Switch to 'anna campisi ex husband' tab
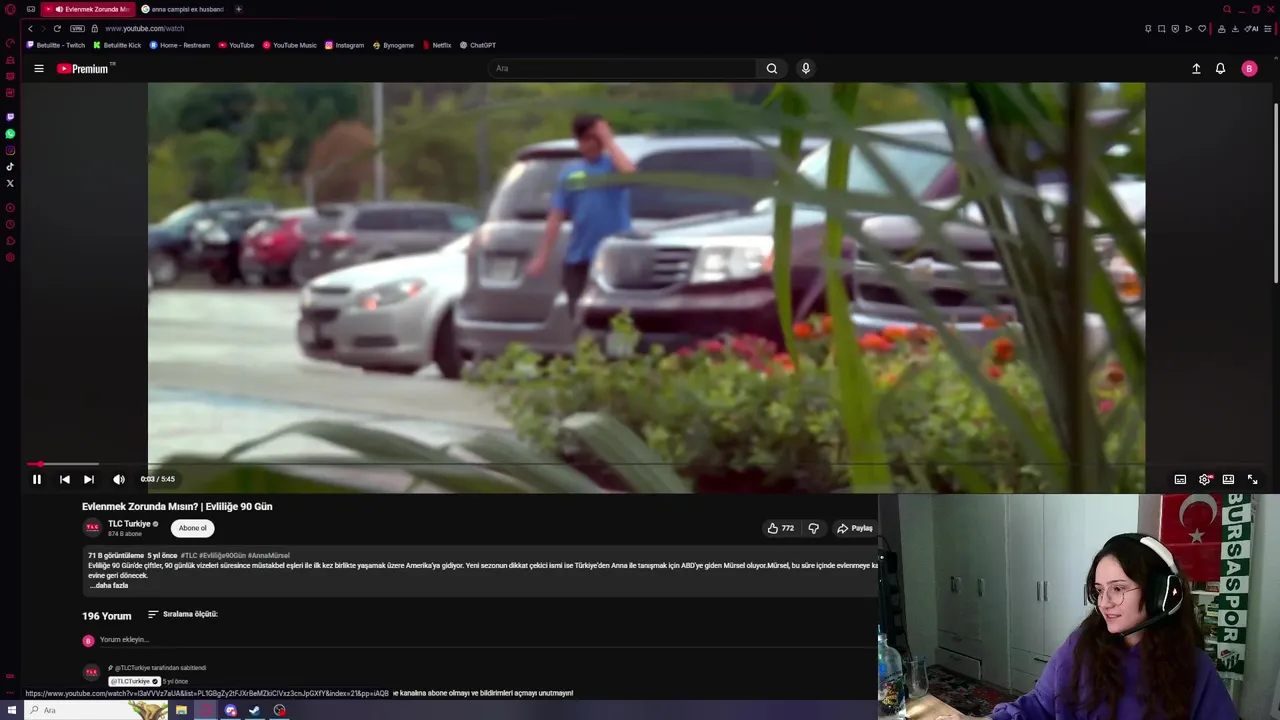Viewport: 1280px width, 720px height. tap(184, 9)
